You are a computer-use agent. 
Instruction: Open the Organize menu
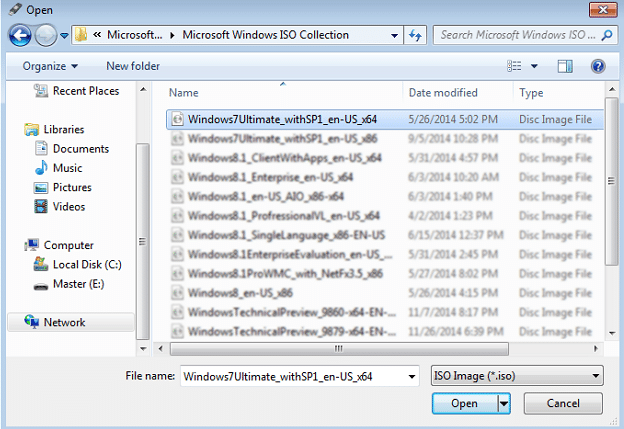point(50,66)
